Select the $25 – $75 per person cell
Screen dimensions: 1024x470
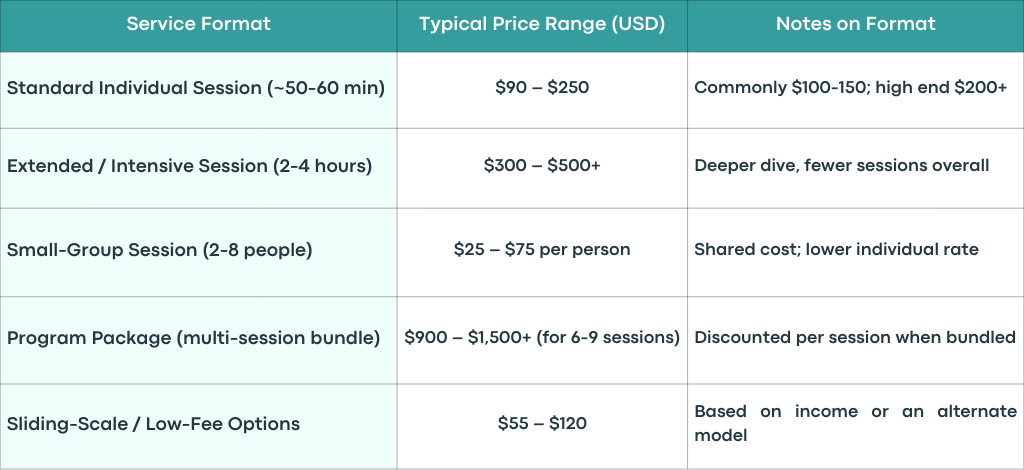pyautogui.click(x=542, y=253)
